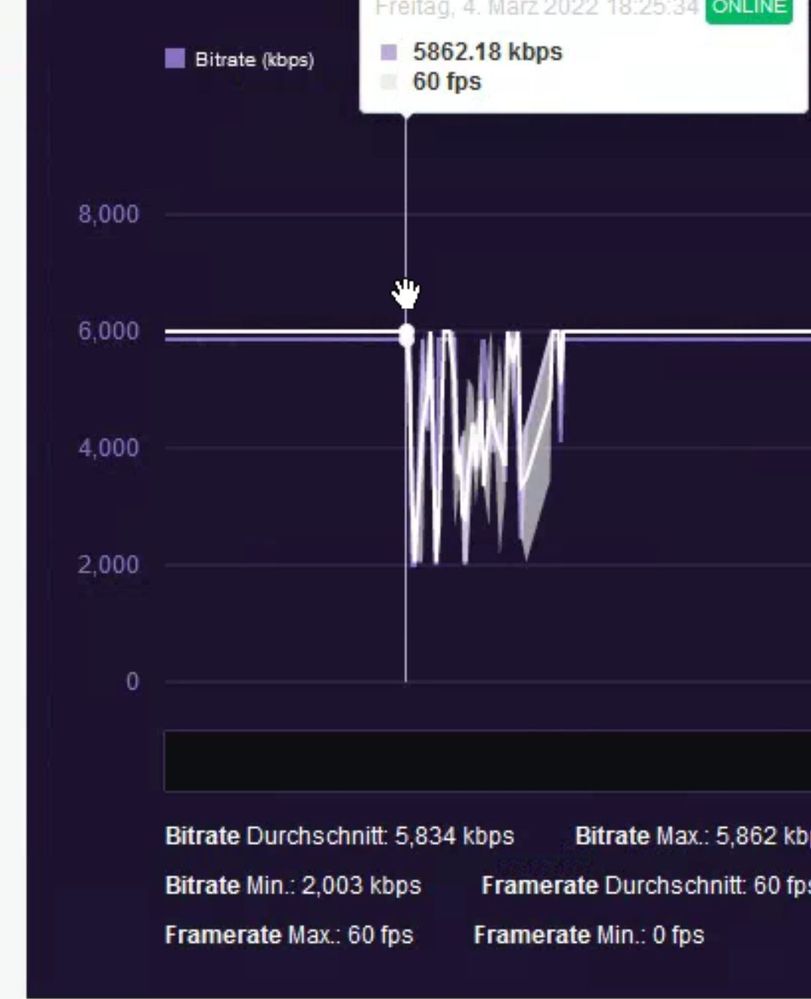Toggle the Bitrate (kbps) legend entry
This screenshot has height=999, width=811.
coord(240,59)
